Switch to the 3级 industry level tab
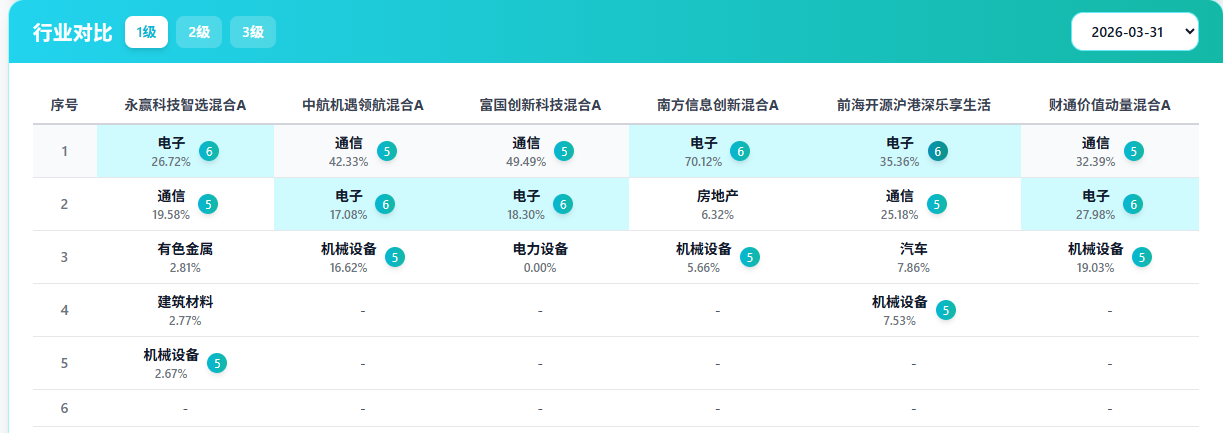Image resolution: width=1223 pixels, height=433 pixels. click(x=253, y=32)
